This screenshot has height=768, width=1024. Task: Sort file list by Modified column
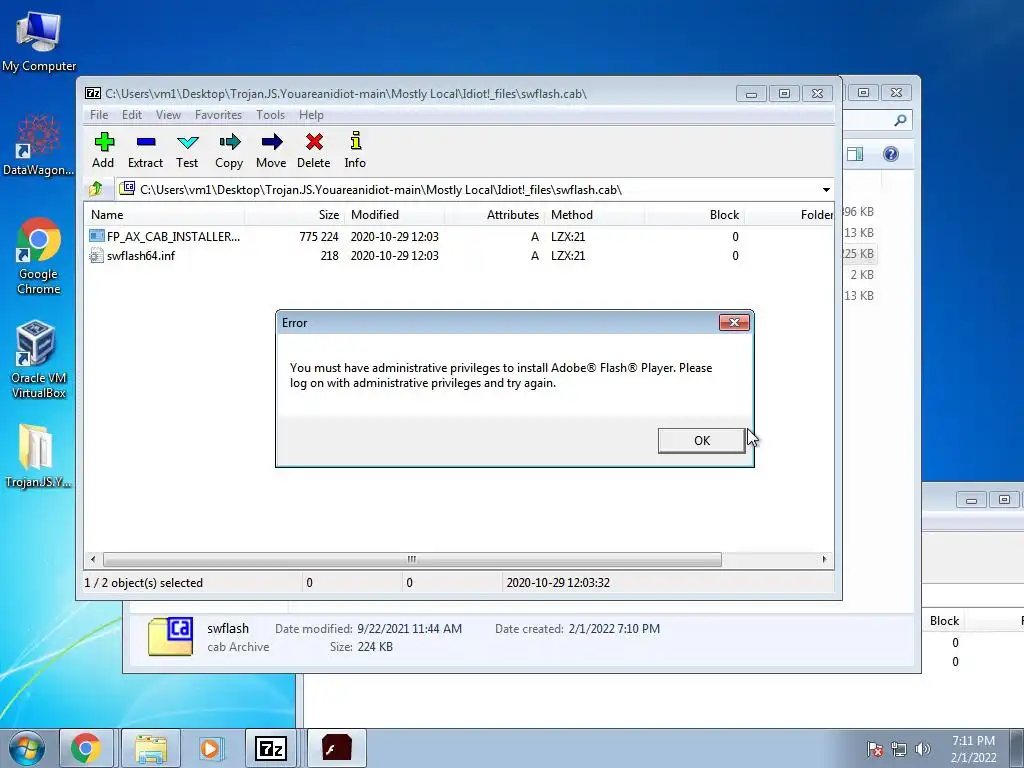click(x=394, y=215)
